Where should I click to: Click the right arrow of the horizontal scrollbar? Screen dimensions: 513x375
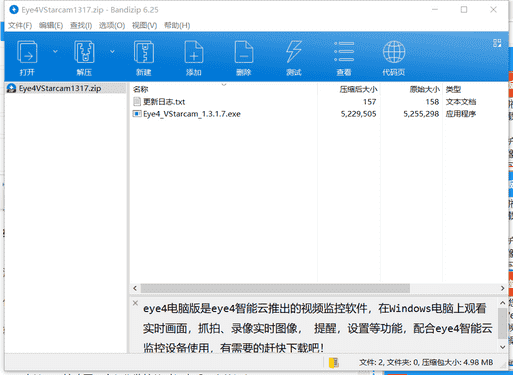point(502,288)
